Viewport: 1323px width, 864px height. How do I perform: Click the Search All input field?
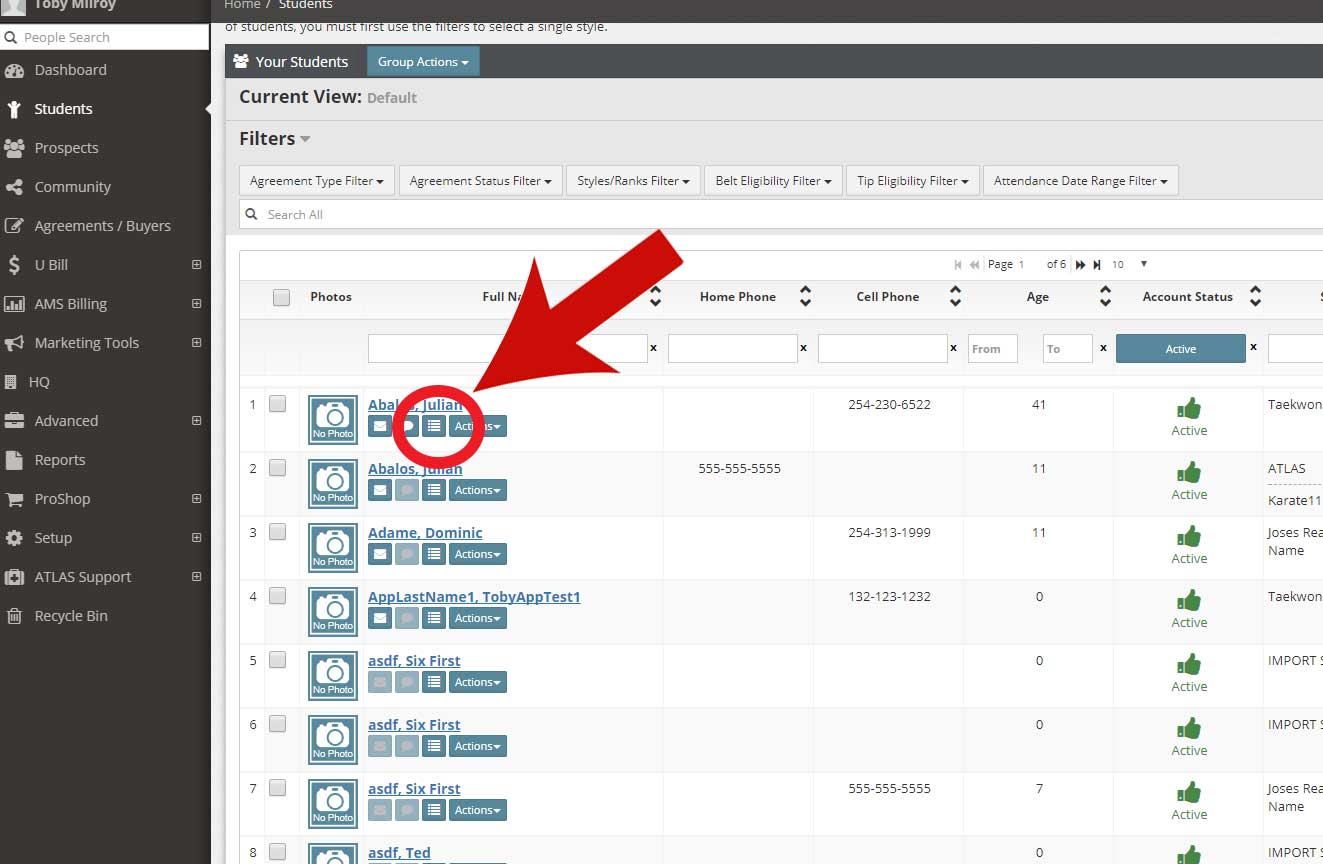[x=780, y=215]
